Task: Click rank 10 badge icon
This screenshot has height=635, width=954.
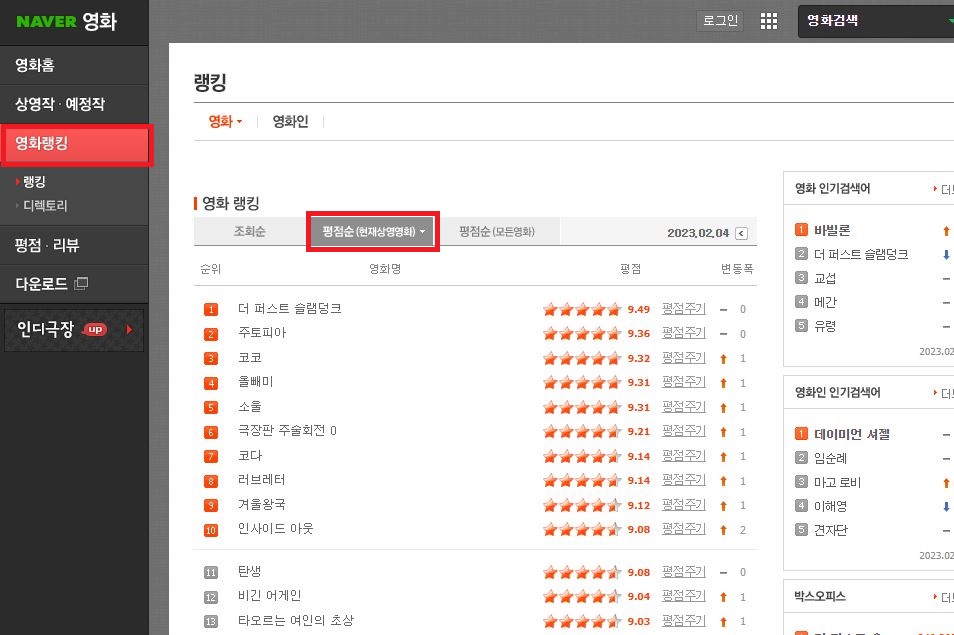Action: [211, 530]
